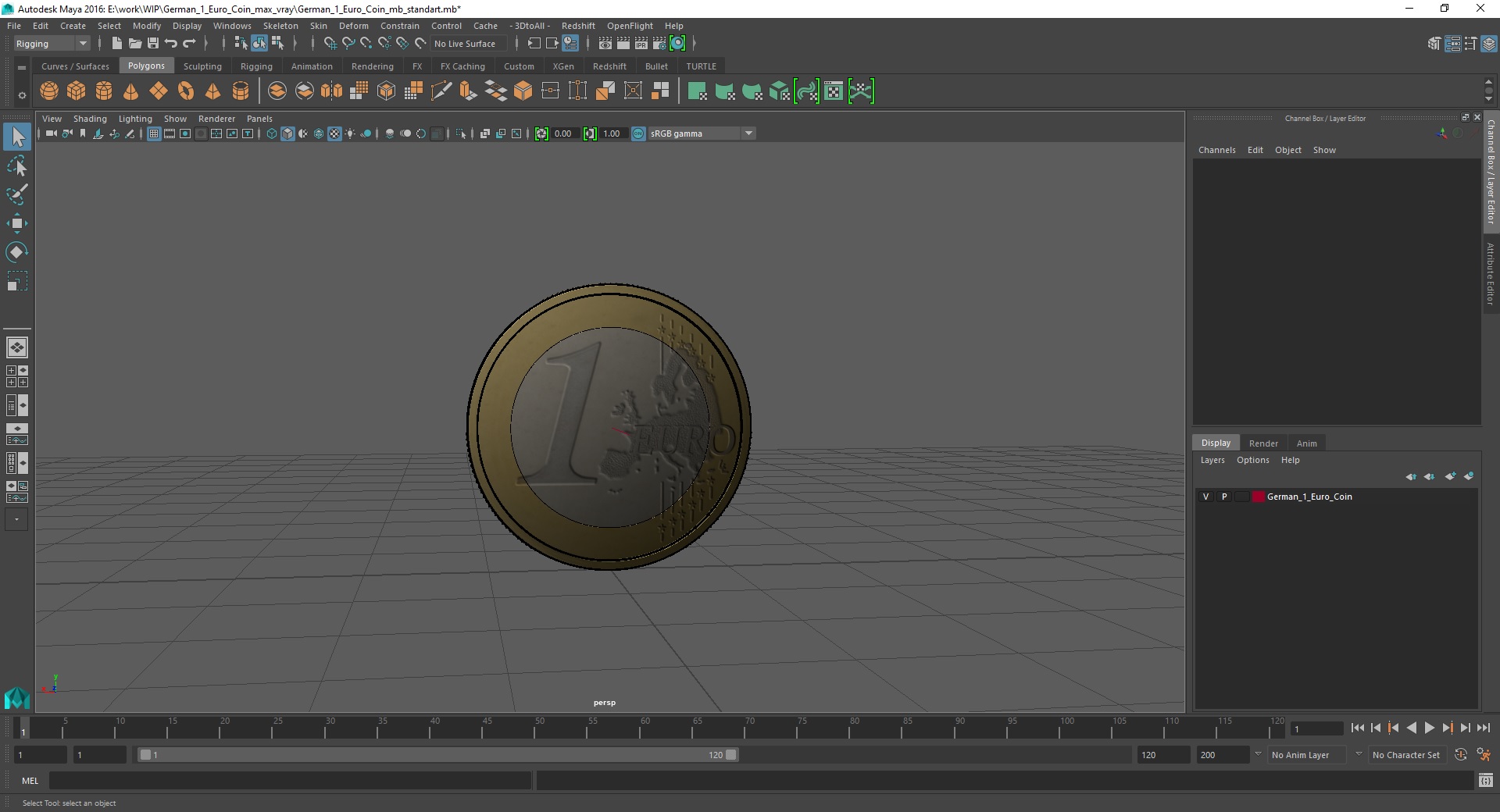Open the viewport Shading menu
The image size is (1500, 812).
[90, 119]
